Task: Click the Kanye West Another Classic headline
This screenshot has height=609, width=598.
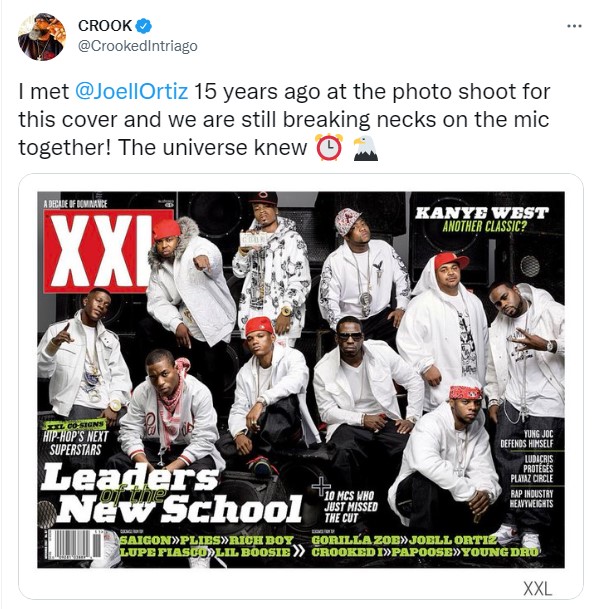Action: pos(482,219)
